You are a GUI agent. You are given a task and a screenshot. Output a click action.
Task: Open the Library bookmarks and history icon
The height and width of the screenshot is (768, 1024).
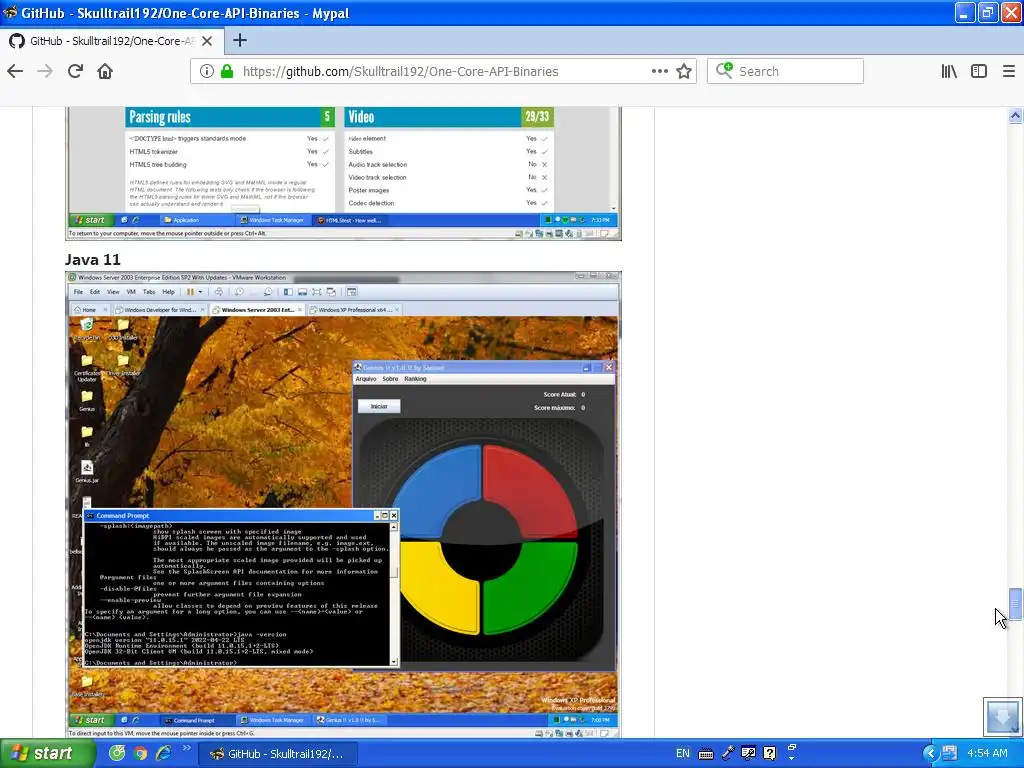[x=949, y=71]
